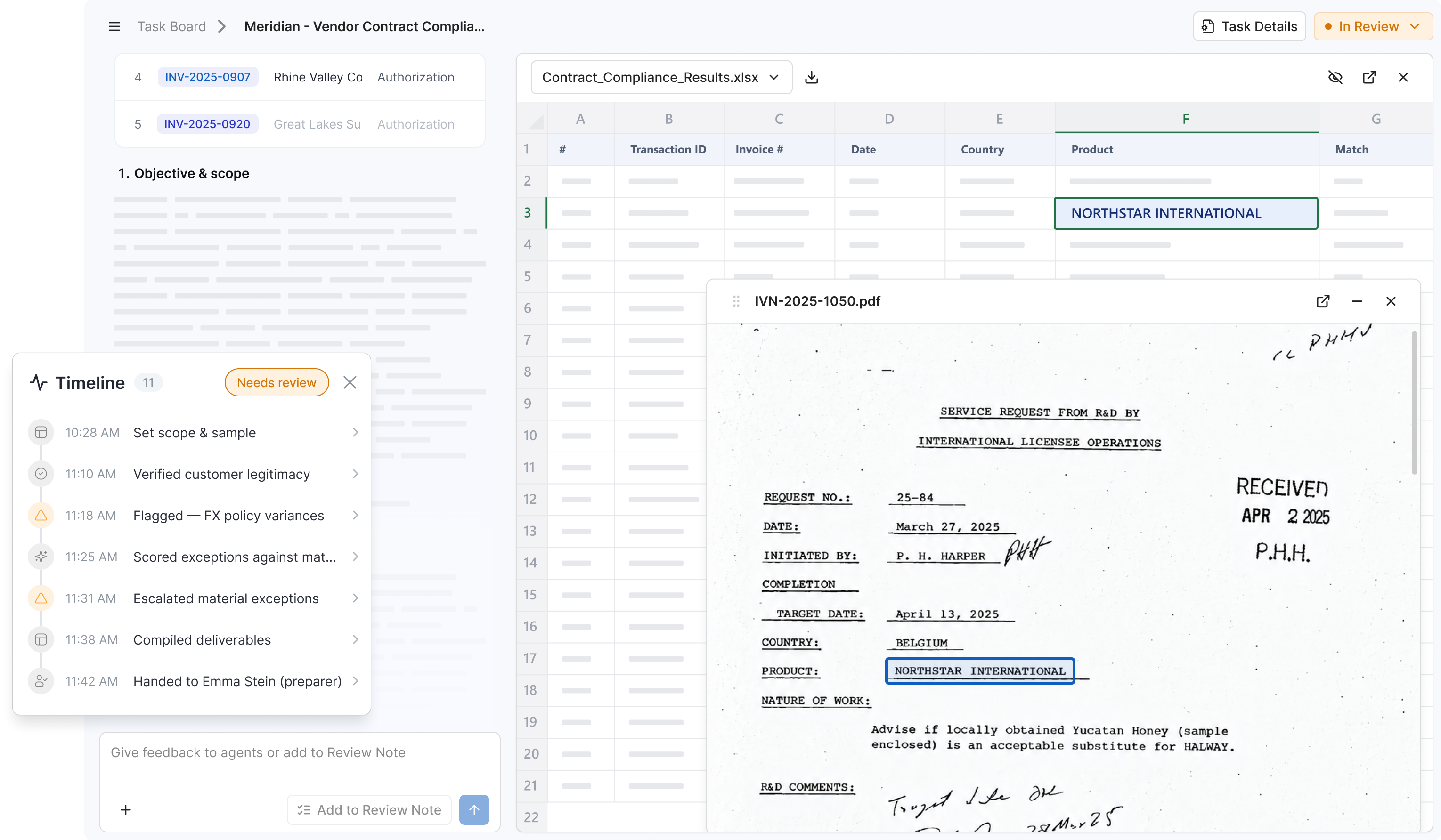Open spreadsheet in new window icon
The height and width of the screenshot is (840, 1441).
tap(1369, 77)
